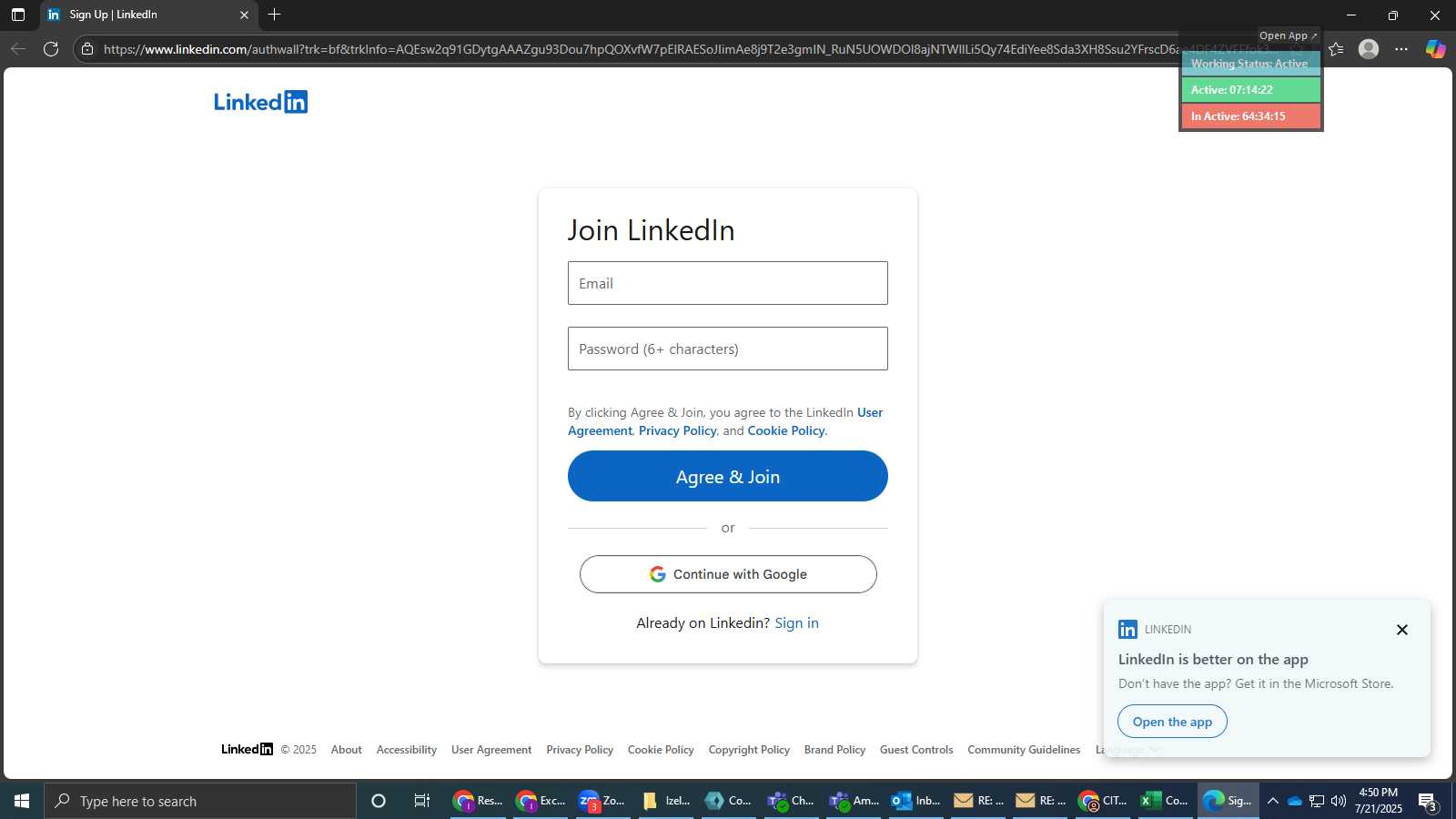Click the Active: 07:14:22 timer

(x=1250, y=89)
